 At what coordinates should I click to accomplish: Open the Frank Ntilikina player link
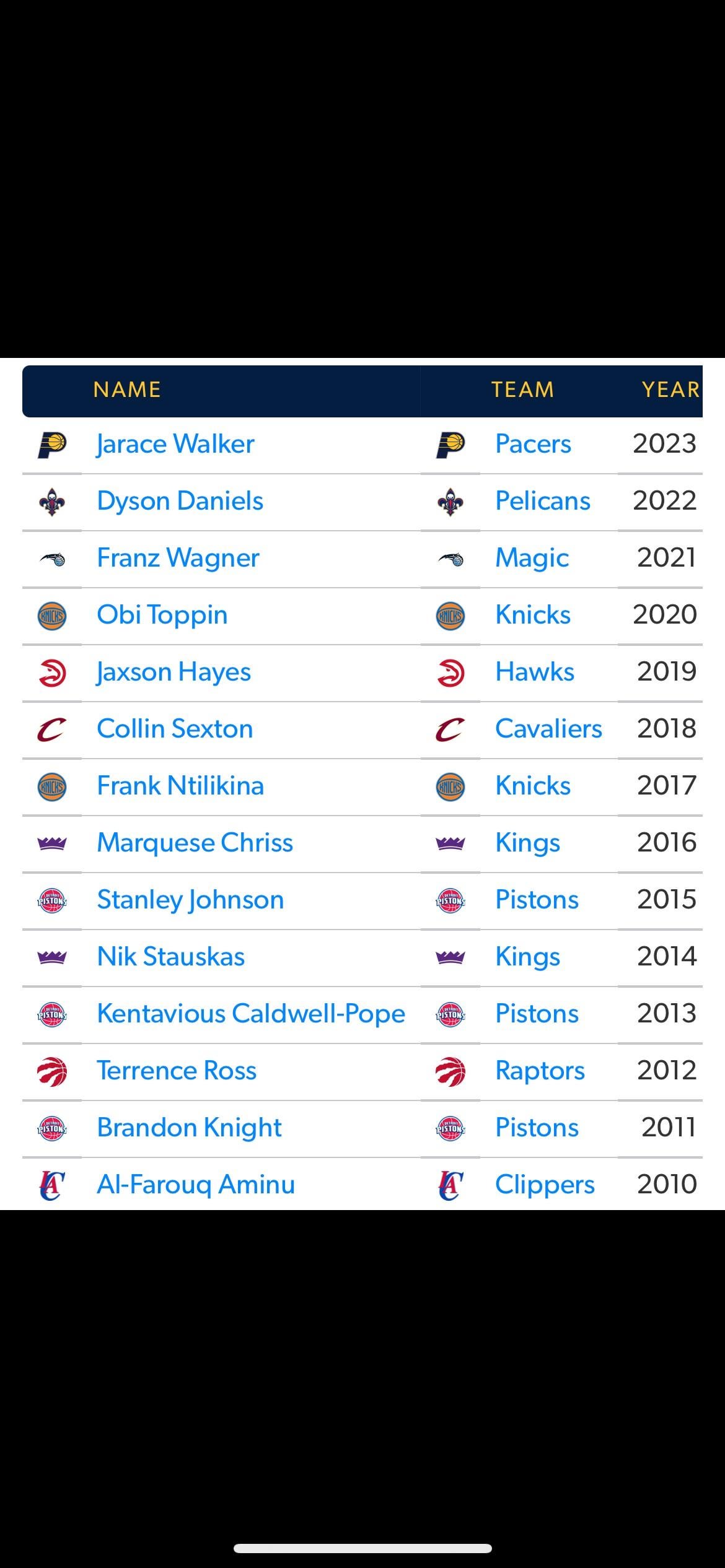pos(180,786)
